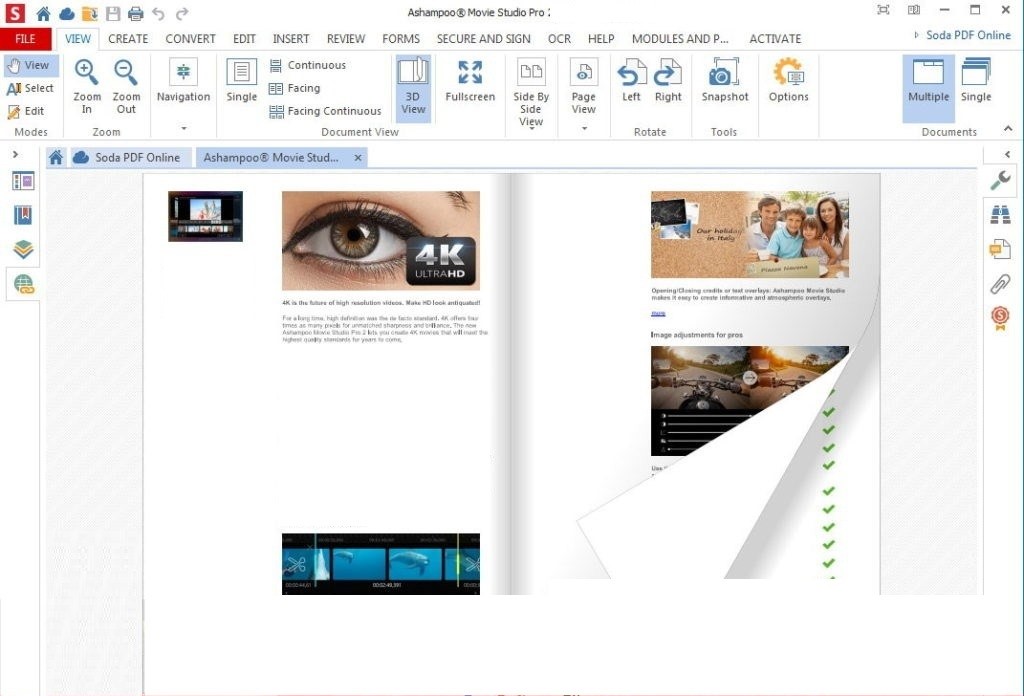Viewport: 1024px width, 696px height.
Task: Close the Ashampoo Movie Studio document tab
Action: (x=358, y=158)
